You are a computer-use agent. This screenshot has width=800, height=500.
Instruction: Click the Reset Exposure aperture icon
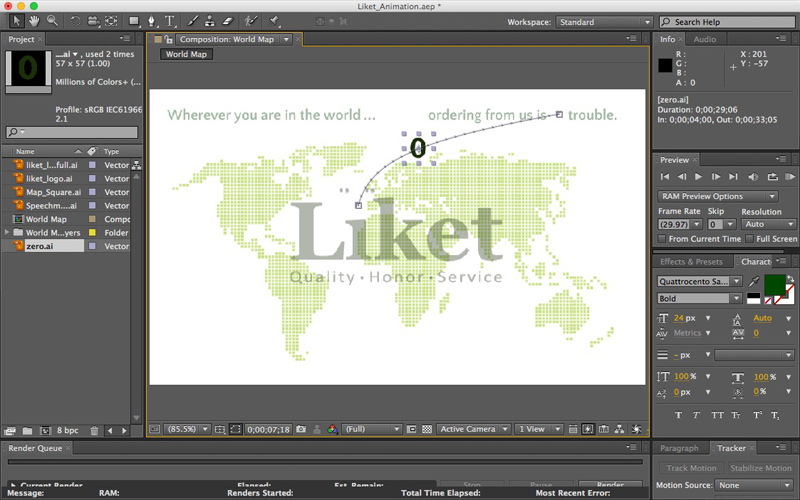click(636, 429)
